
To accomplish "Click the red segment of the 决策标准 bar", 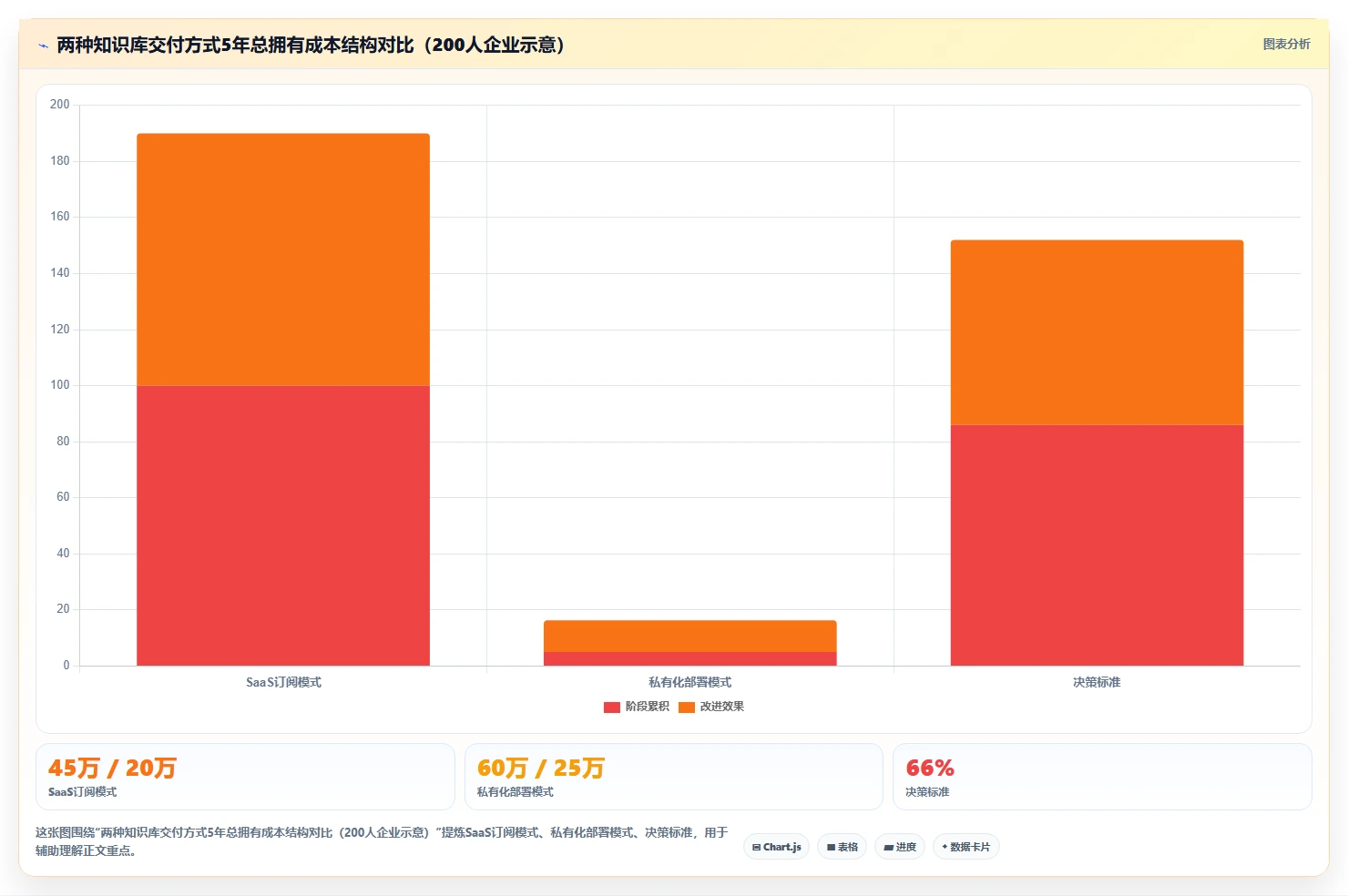I will pyautogui.click(x=1097, y=545).
